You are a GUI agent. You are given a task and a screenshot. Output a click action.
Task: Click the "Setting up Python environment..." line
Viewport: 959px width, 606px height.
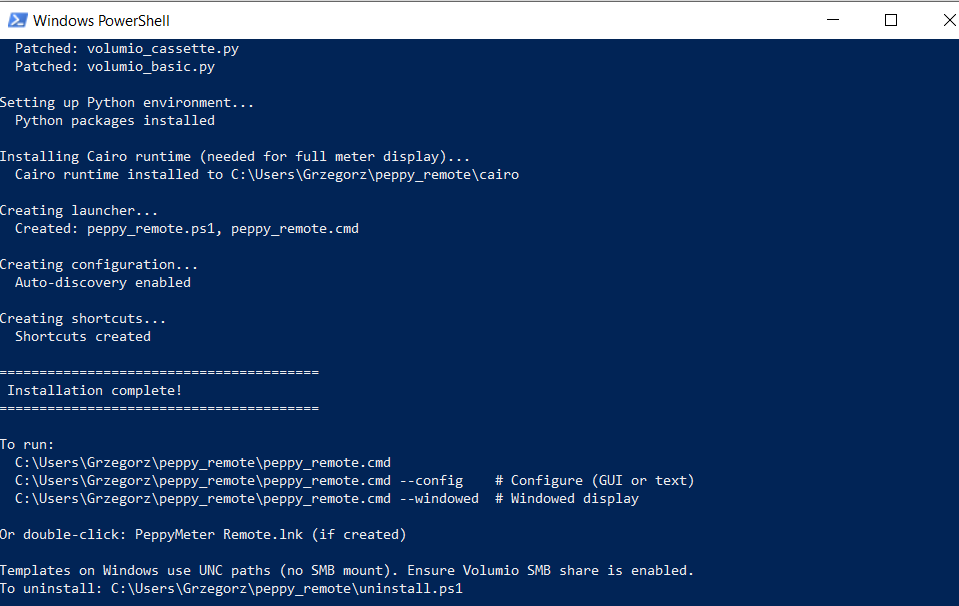pyautogui.click(x=127, y=102)
